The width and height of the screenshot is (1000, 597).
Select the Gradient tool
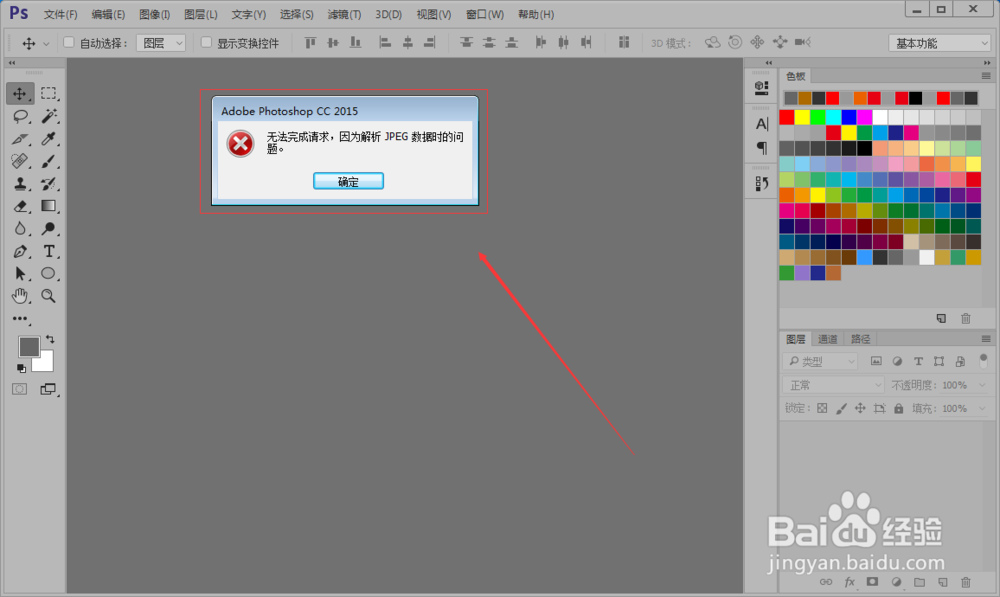tap(48, 206)
